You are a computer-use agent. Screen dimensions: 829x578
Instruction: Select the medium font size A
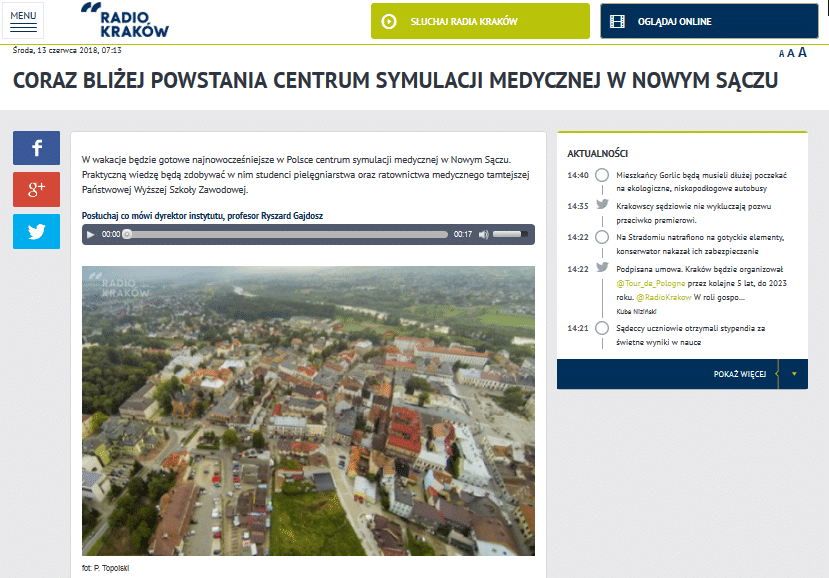pyautogui.click(x=790, y=53)
